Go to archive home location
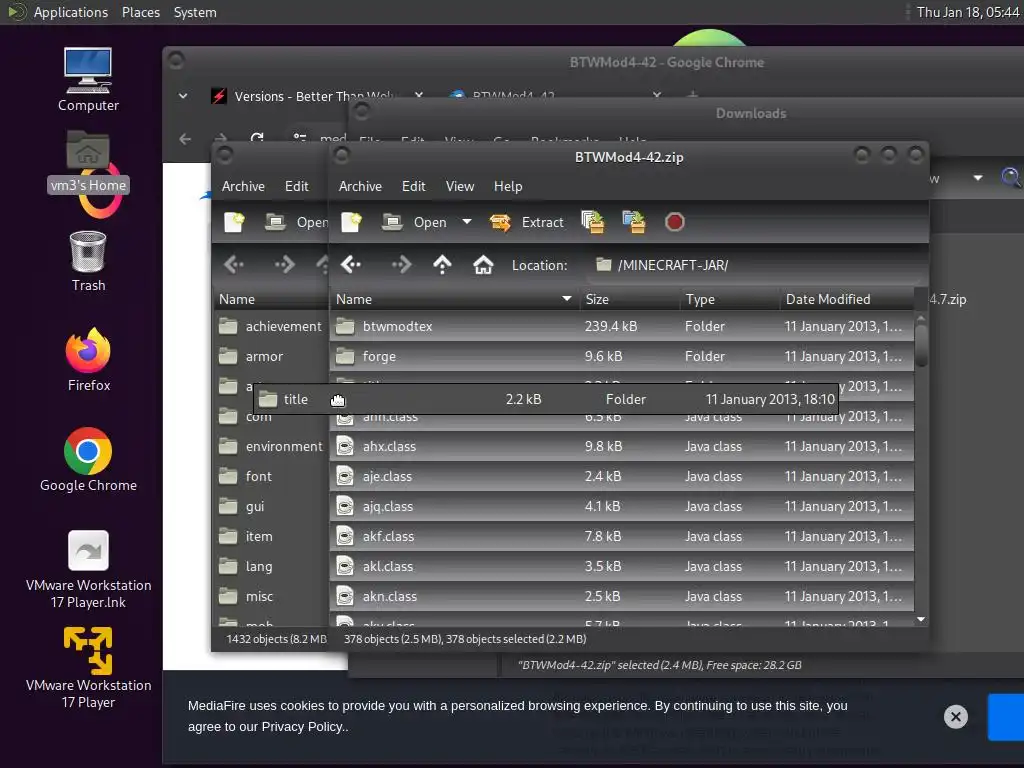Screen dimensions: 1024x768 click(483, 264)
